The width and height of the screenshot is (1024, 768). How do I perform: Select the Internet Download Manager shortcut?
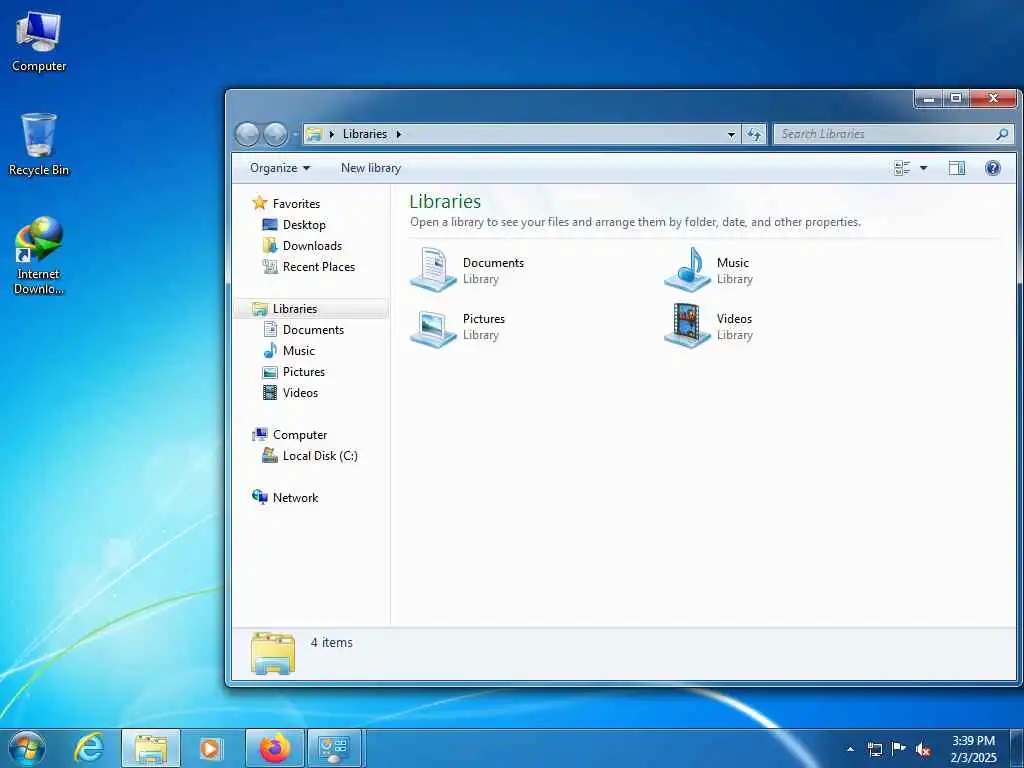pyautogui.click(x=39, y=256)
